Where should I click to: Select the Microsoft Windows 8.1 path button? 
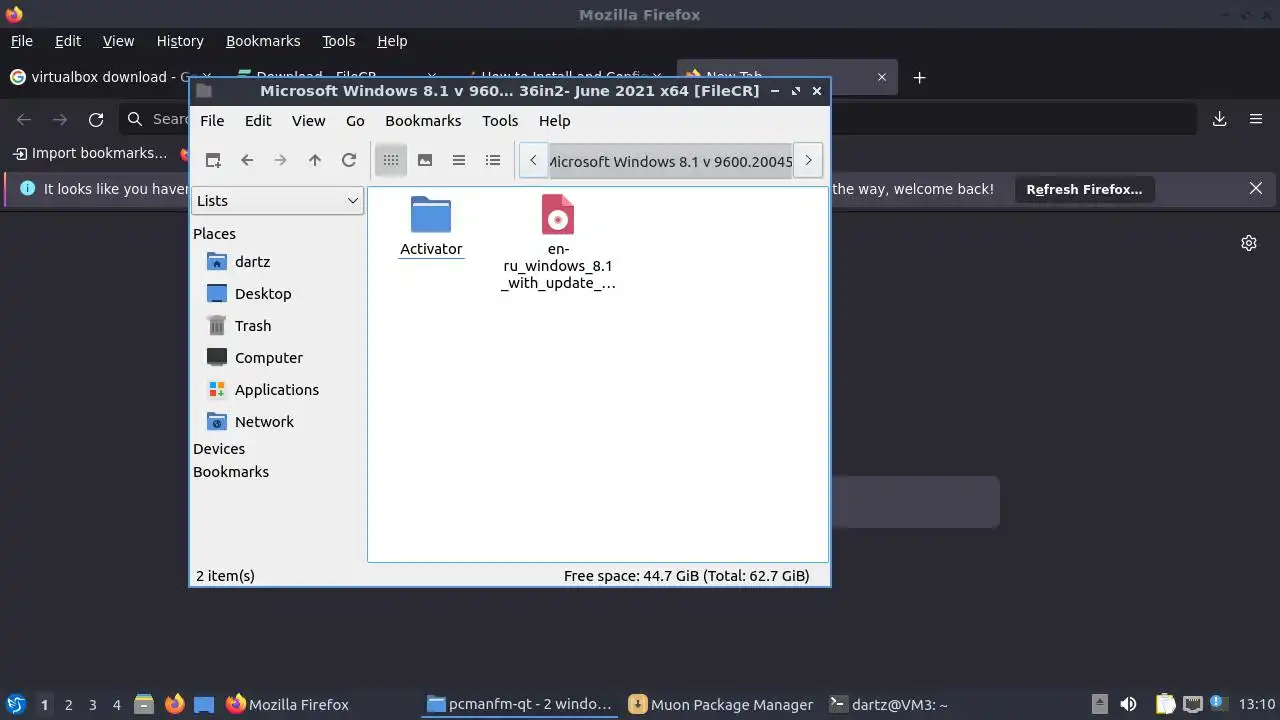coord(670,161)
